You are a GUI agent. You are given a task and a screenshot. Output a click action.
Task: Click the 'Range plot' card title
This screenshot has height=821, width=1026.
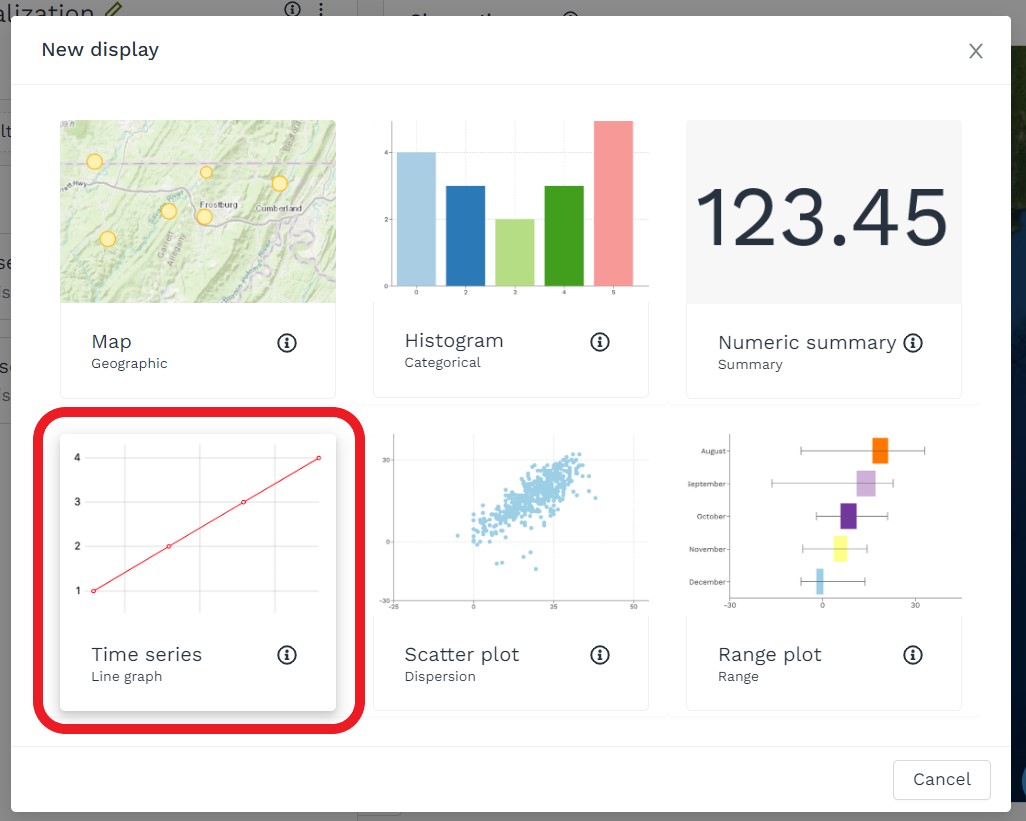click(x=769, y=655)
